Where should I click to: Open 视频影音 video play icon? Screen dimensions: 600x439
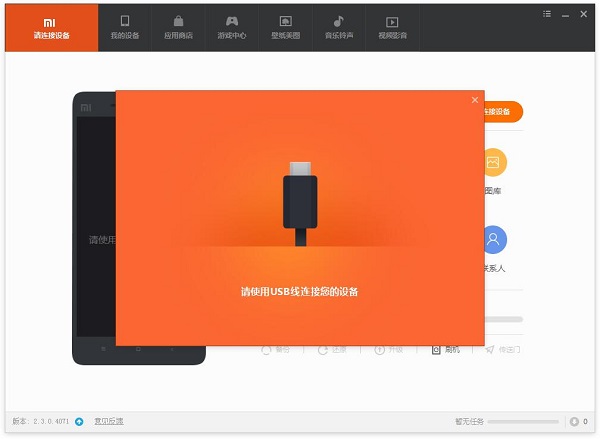click(392, 26)
